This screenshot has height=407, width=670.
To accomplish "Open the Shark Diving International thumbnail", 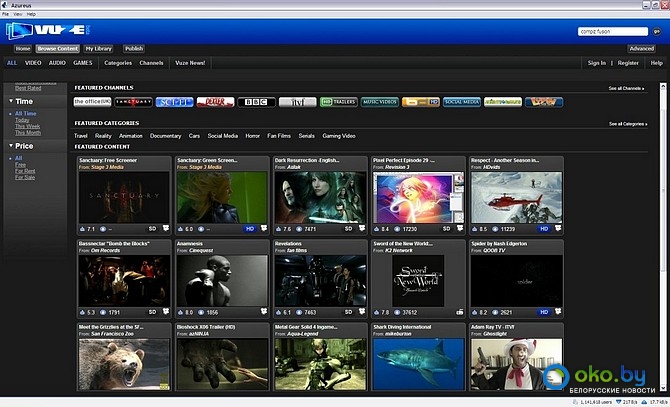I will 417,364.
